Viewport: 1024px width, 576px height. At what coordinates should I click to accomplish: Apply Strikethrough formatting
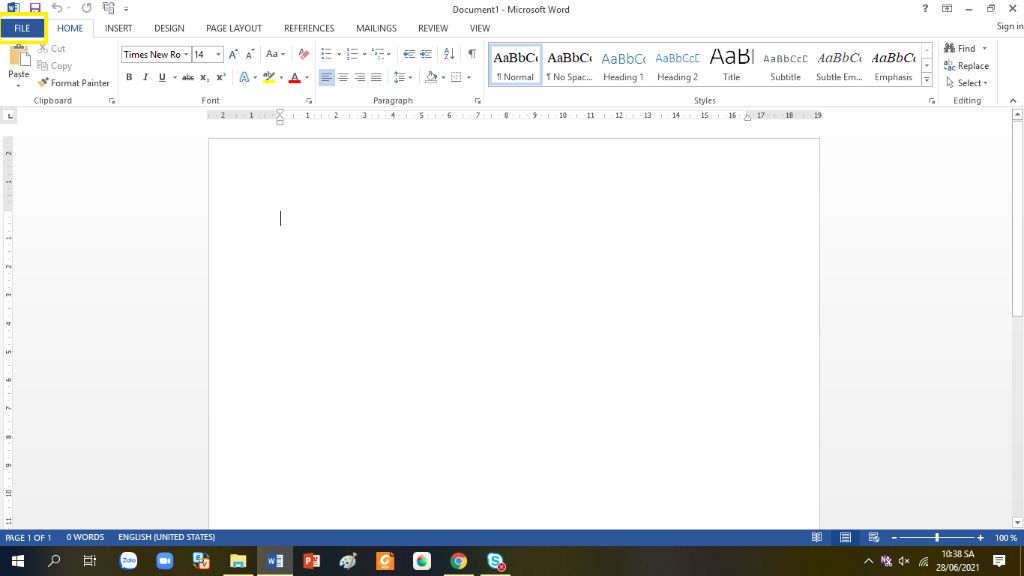(x=188, y=77)
